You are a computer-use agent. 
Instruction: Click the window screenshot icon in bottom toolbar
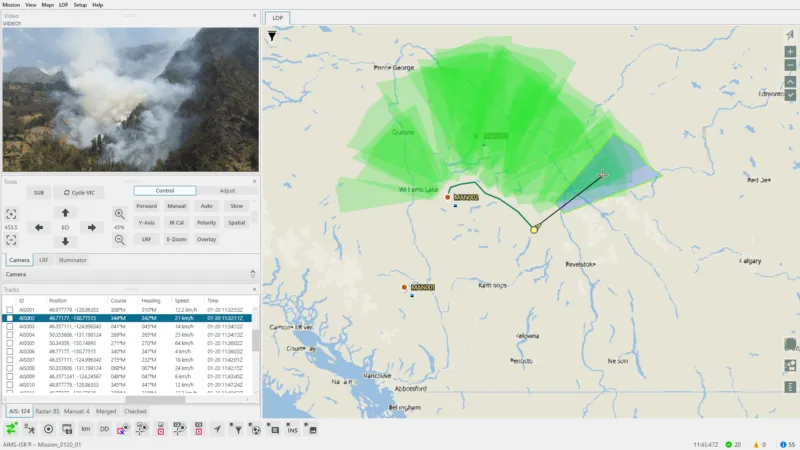67,430
